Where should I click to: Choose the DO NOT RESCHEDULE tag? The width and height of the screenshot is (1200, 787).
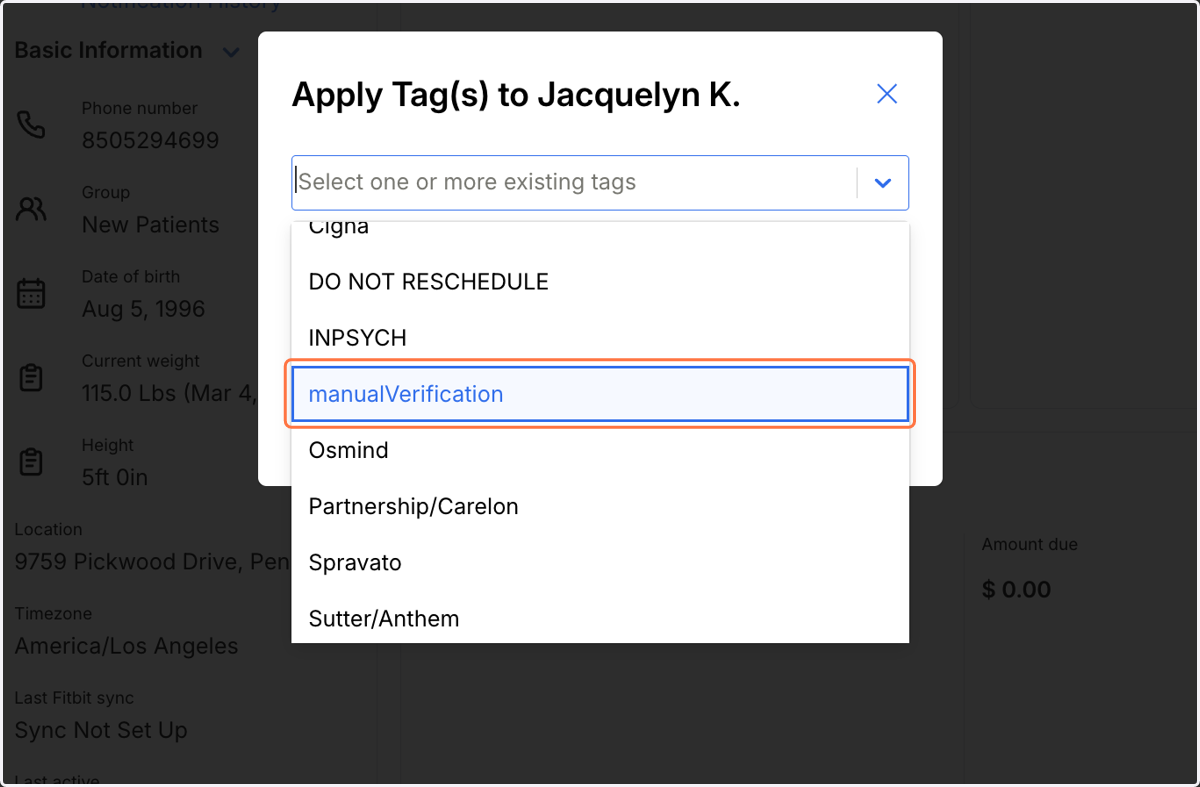(x=600, y=282)
